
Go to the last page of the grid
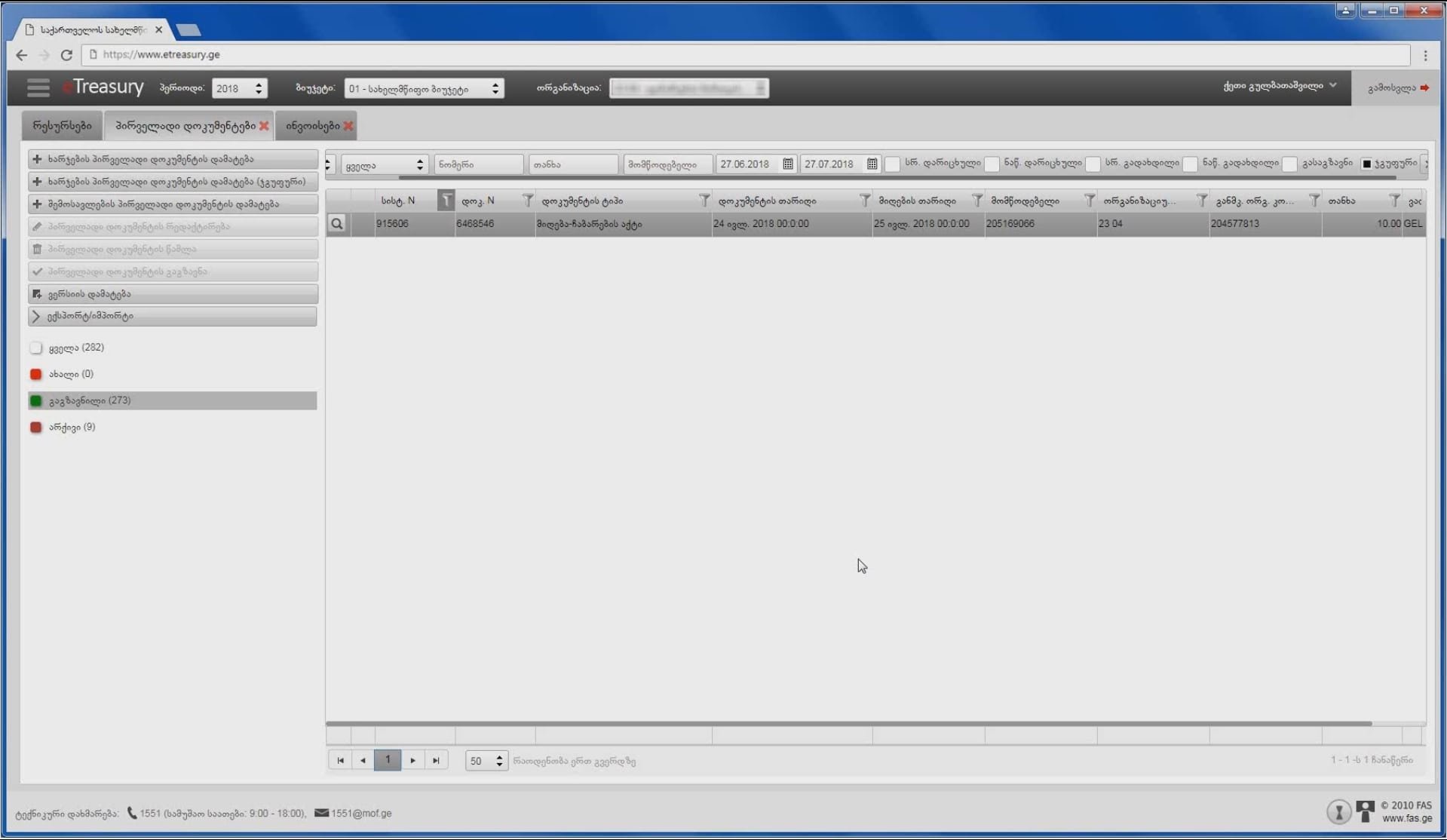pos(436,760)
